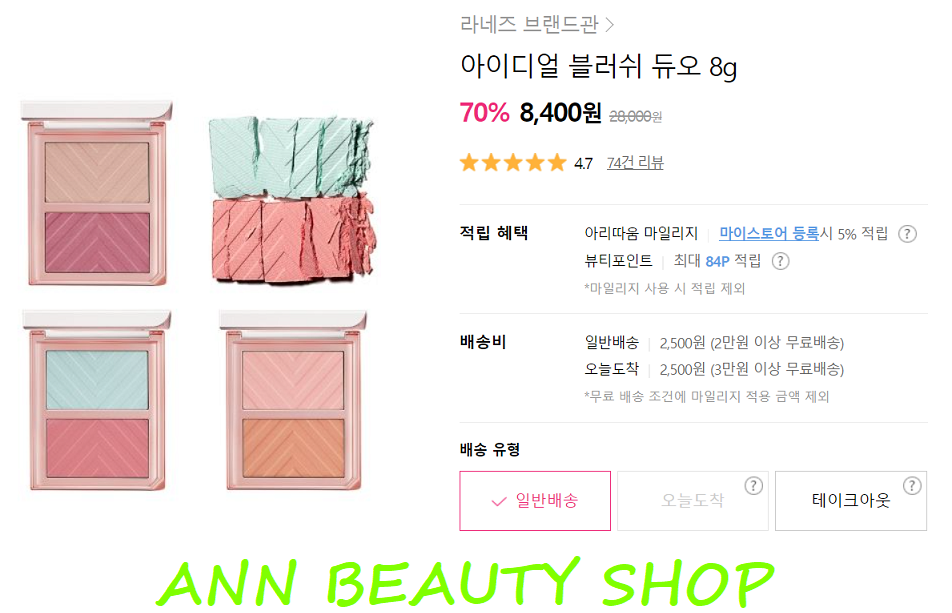
Task: Open 74건 리뷰 reviews link
Action: pyautogui.click(x=635, y=163)
